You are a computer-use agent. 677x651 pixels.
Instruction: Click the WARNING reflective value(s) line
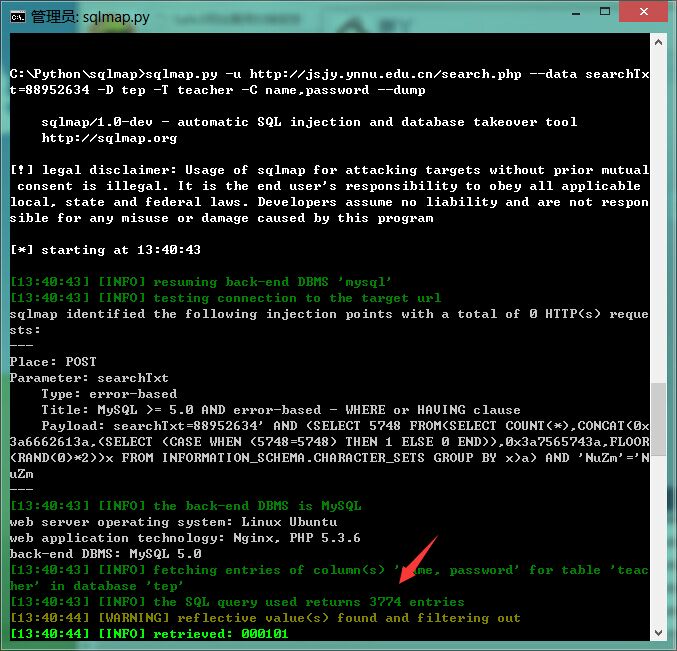coord(265,617)
